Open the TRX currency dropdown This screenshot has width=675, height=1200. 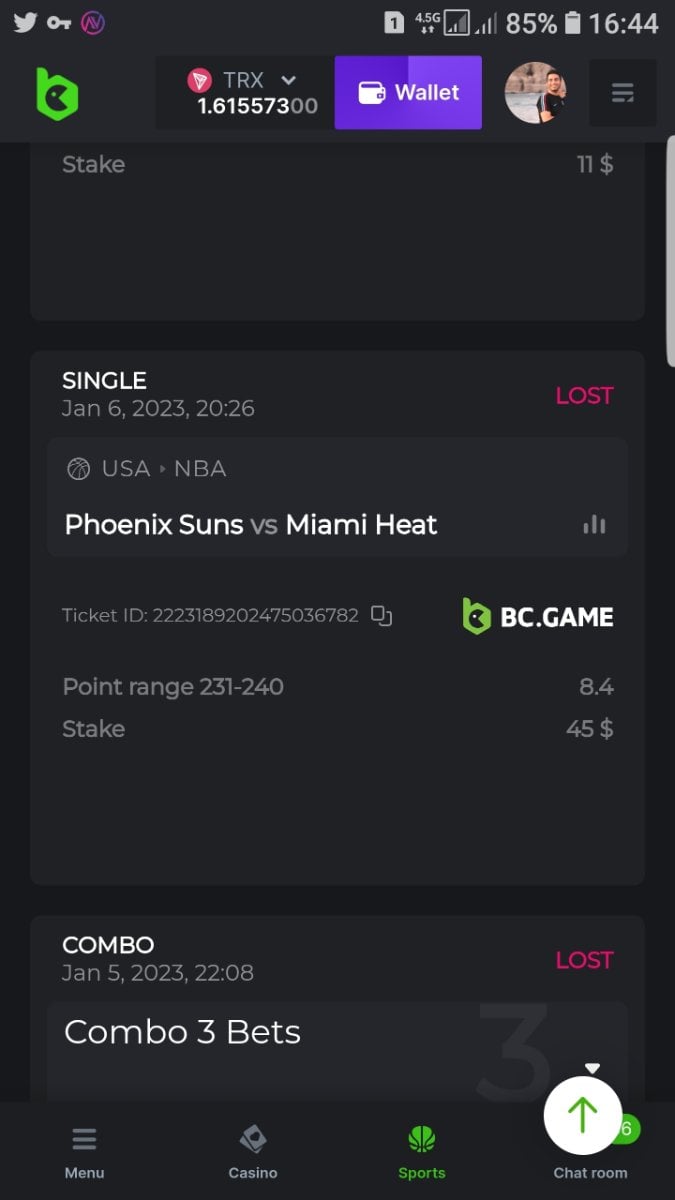point(288,80)
